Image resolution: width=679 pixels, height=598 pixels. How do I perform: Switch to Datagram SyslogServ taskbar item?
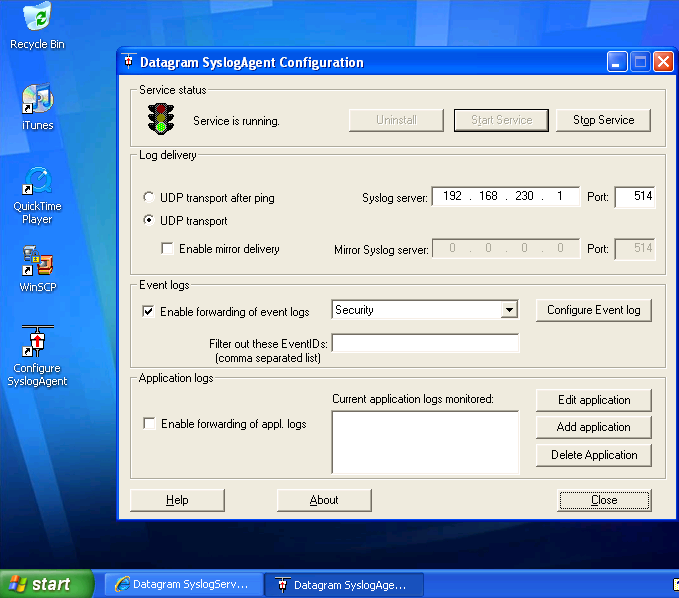pos(184,585)
